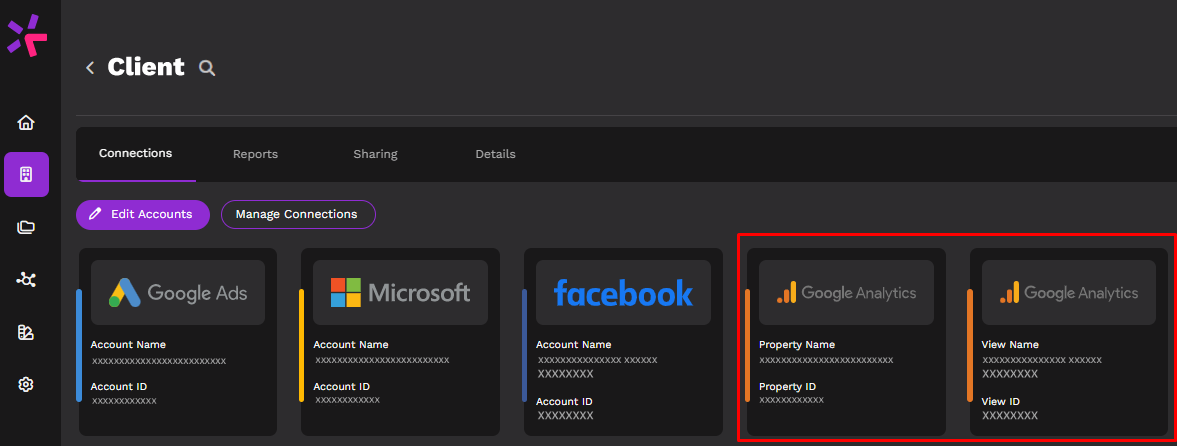Open the chart report icon in the sidebar
This screenshot has height=446, width=1177.
26,332
